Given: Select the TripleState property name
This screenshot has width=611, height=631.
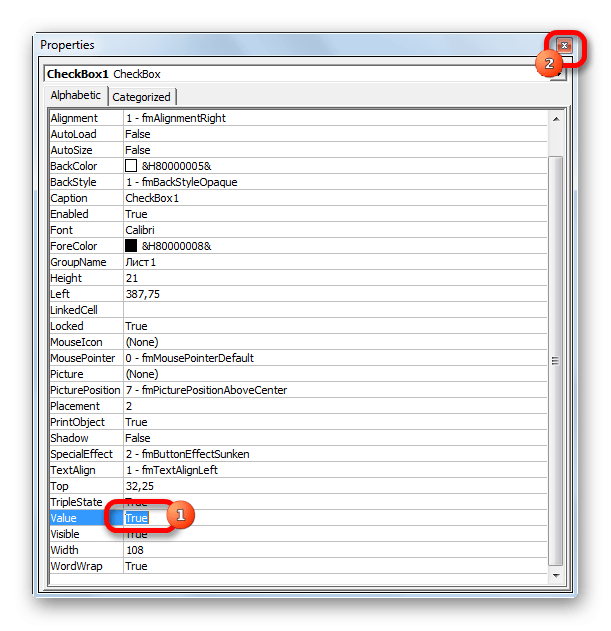Looking at the screenshot, I should pyautogui.click(x=76, y=502).
